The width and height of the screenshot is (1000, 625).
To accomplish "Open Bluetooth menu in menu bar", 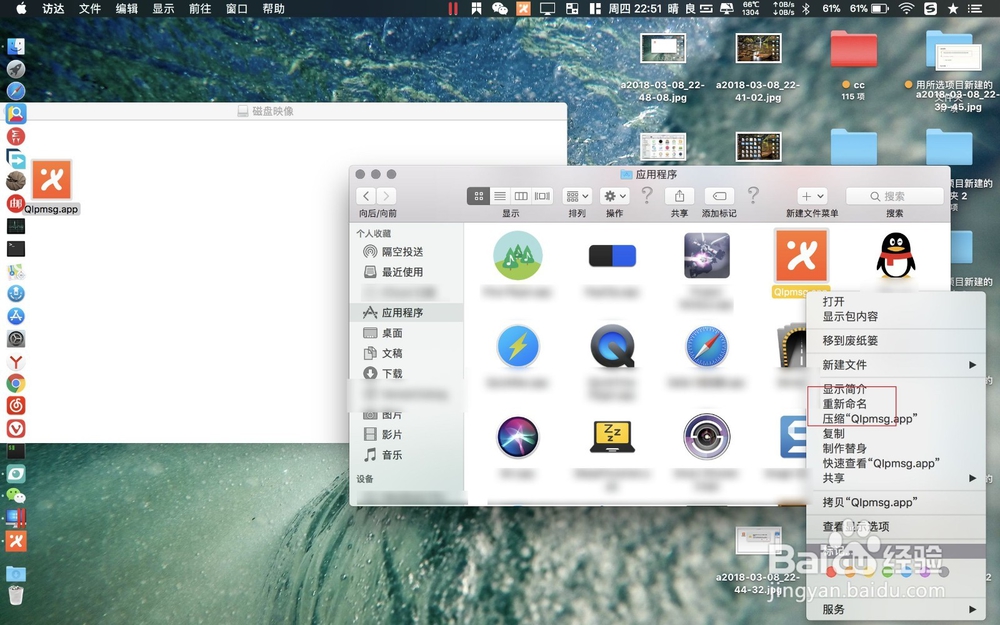I will coord(805,8).
